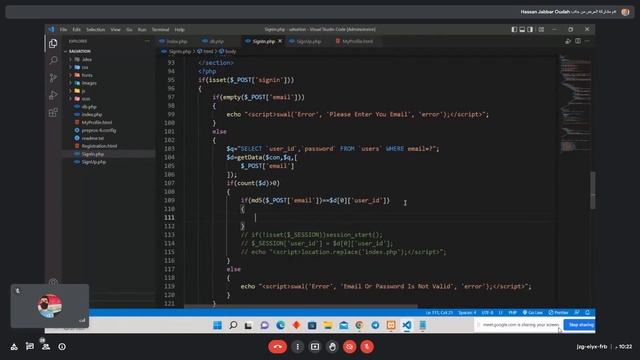This screenshot has width=640, height=360.
Task: Open the Extensions view
Action: click(x=53, y=112)
